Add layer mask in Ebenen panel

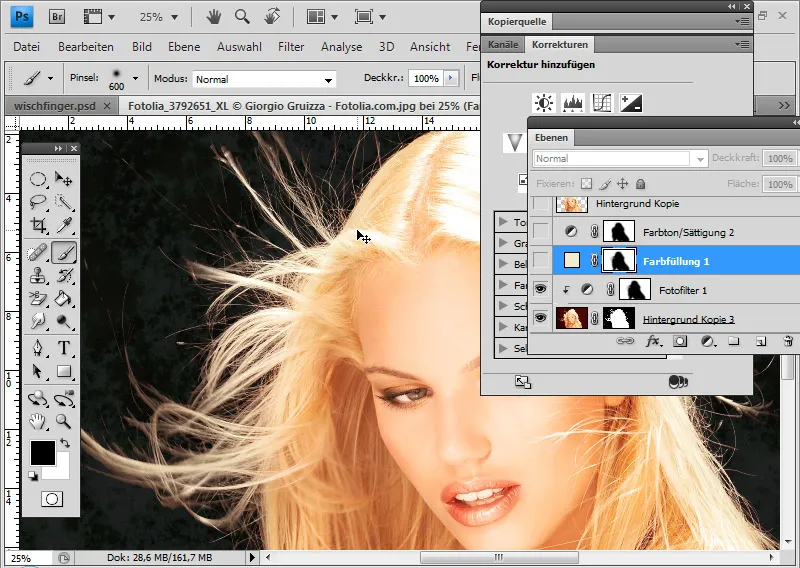[680, 341]
